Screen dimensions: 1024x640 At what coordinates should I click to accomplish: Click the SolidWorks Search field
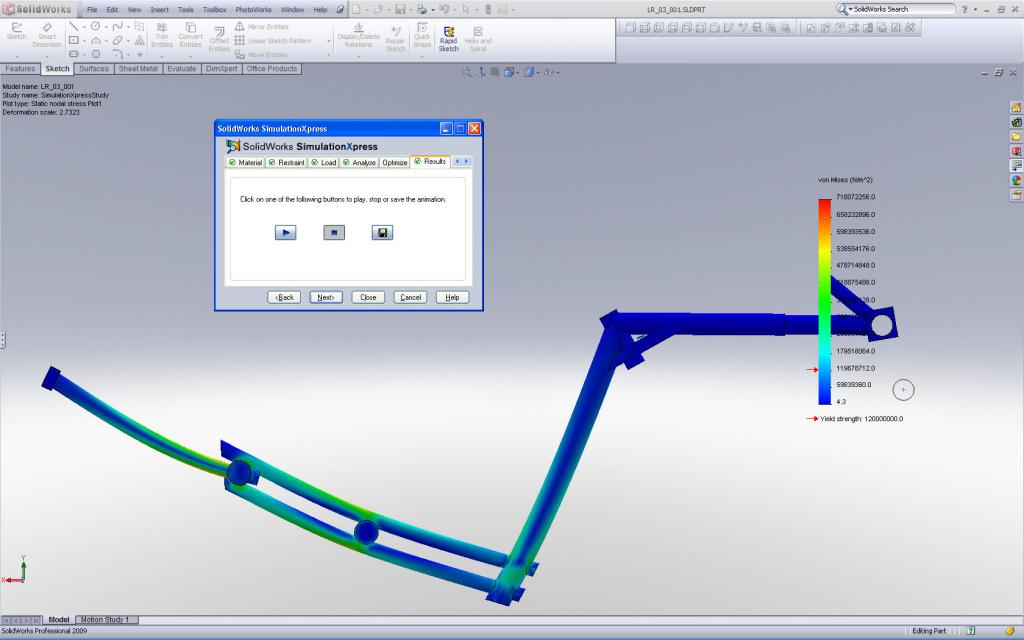[x=901, y=9]
